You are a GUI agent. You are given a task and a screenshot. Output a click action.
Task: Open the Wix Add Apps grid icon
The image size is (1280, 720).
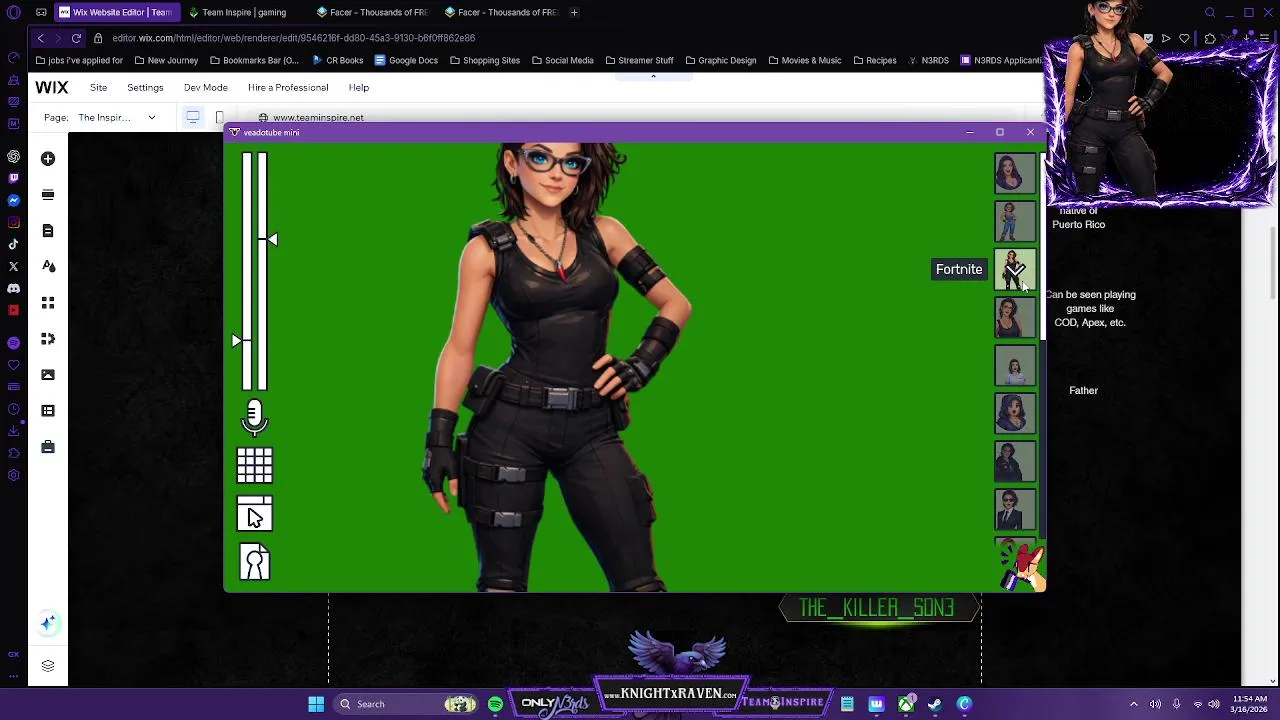pyautogui.click(x=48, y=303)
